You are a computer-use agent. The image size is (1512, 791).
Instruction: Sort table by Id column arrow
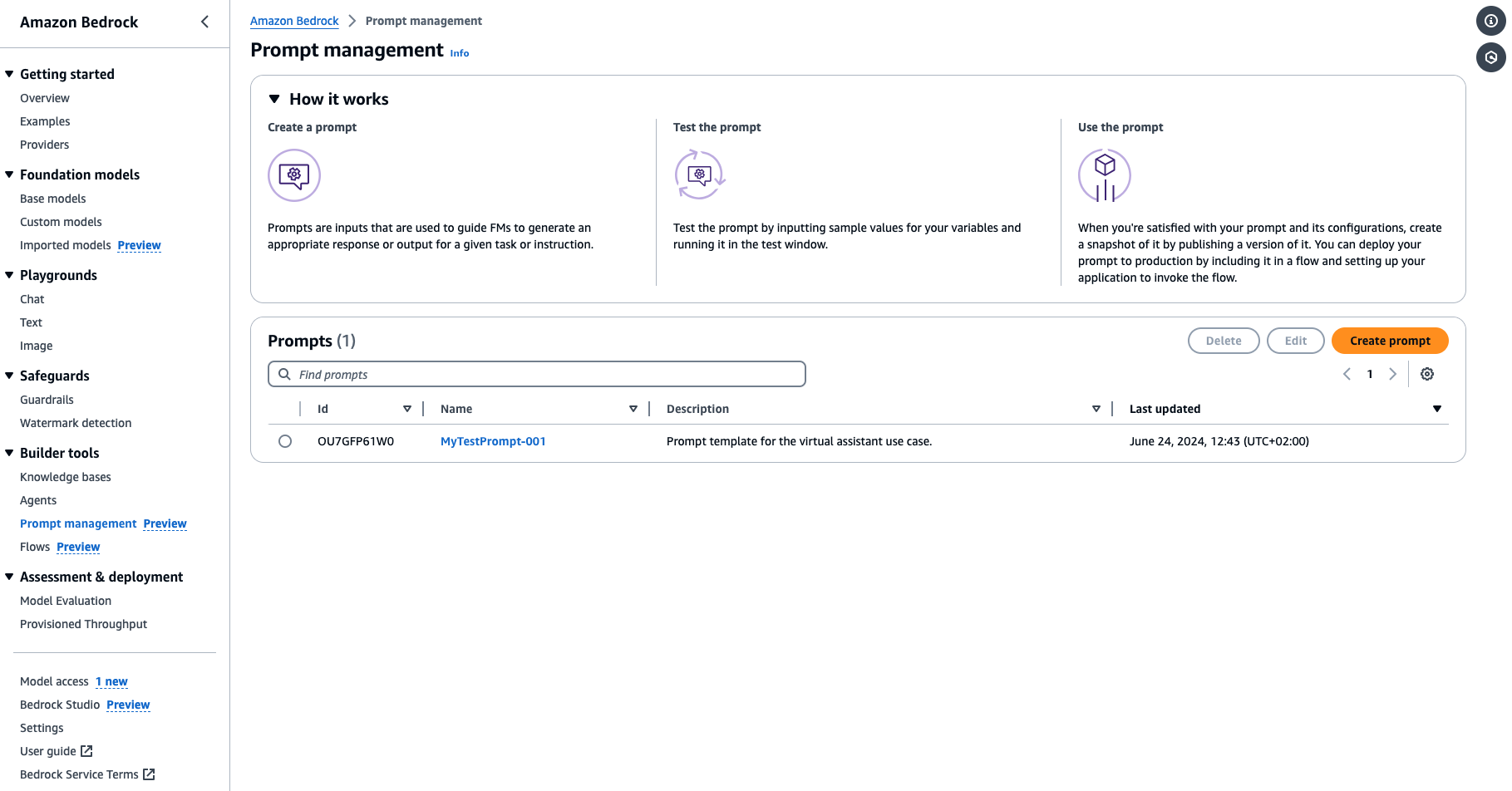(407, 409)
